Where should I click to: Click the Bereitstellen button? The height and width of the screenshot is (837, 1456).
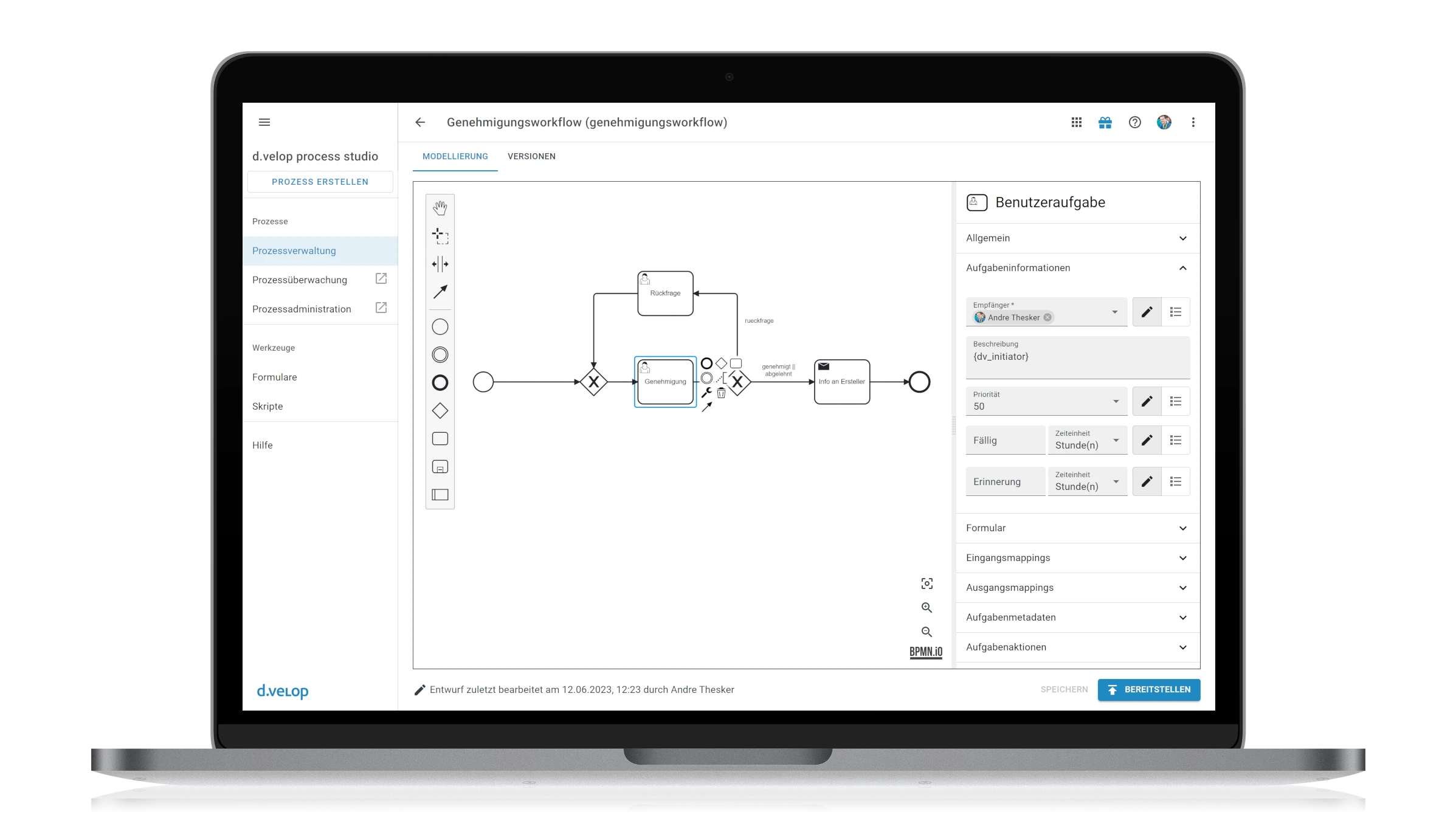click(x=1148, y=689)
